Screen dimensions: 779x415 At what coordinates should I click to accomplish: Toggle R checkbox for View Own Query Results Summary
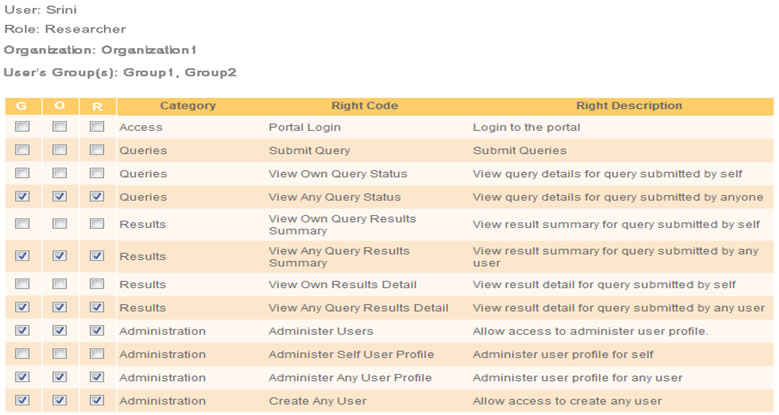pyautogui.click(x=96, y=224)
